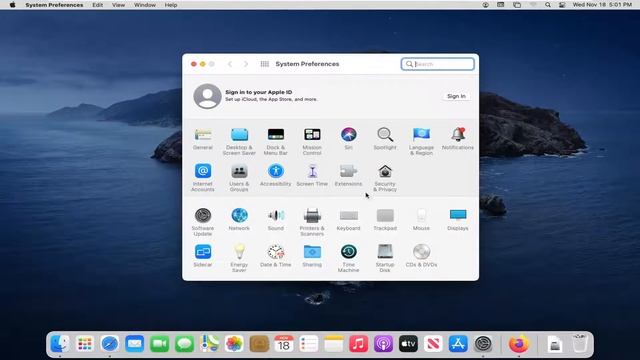This screenshot has width=640, height=360.
Task: Open Printers & Scanners pane
Action: tap(312, 222)
